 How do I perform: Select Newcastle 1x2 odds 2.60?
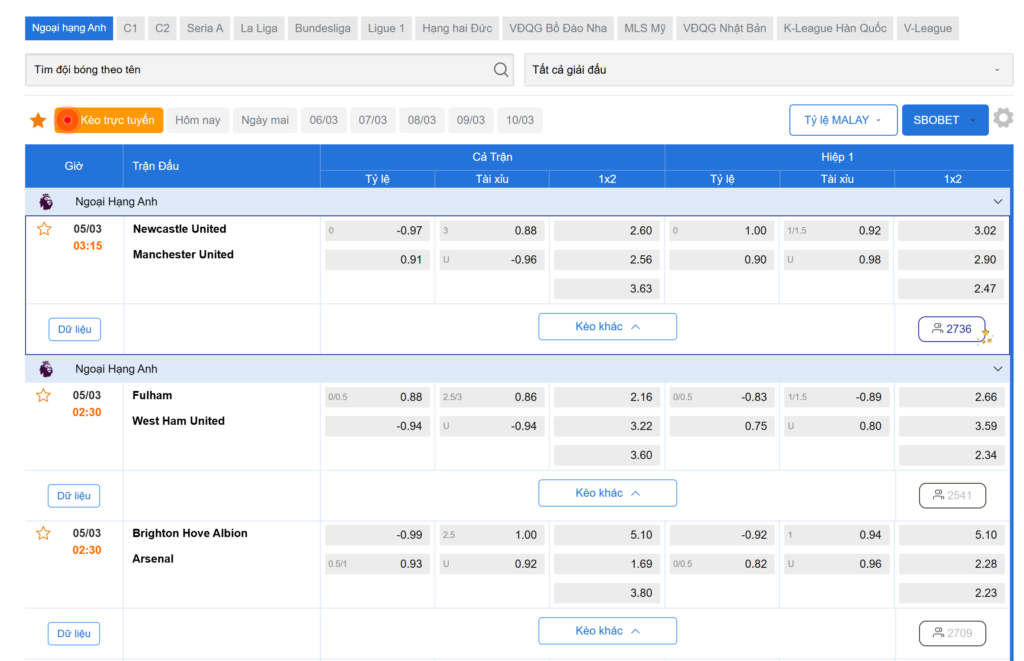point(607,231)
